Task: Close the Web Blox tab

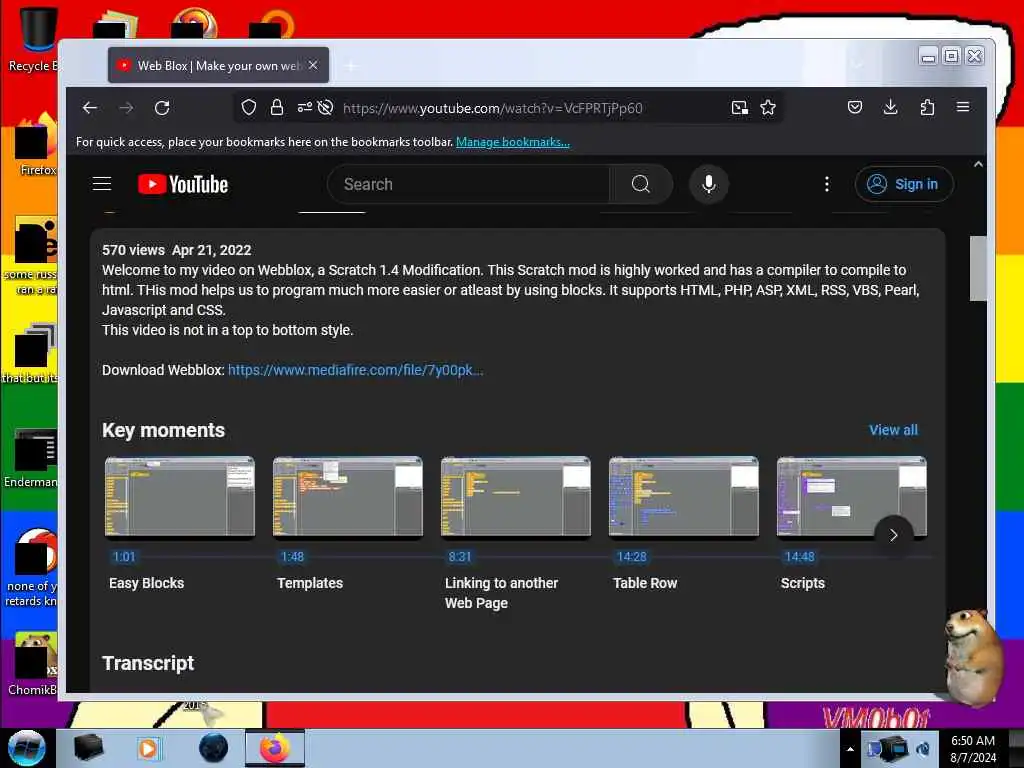Action: click(313, 65)
